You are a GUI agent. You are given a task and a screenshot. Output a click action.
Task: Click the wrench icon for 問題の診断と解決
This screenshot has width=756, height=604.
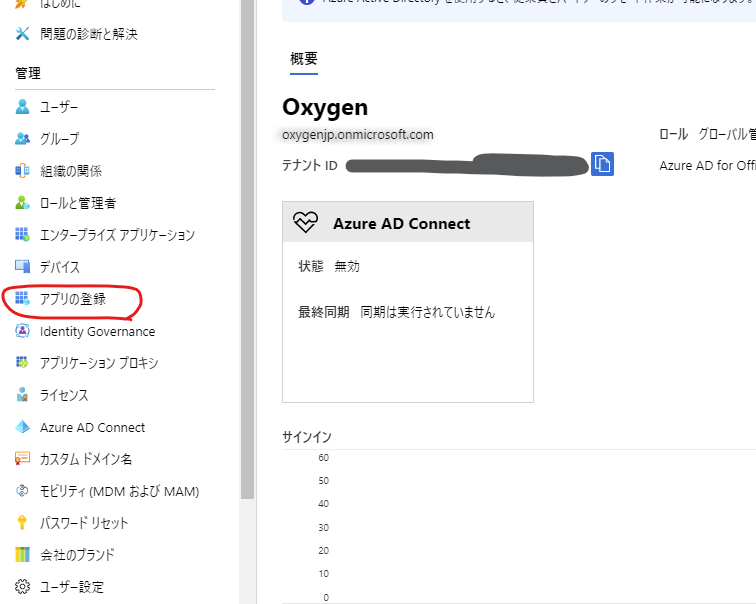[22, 34]
